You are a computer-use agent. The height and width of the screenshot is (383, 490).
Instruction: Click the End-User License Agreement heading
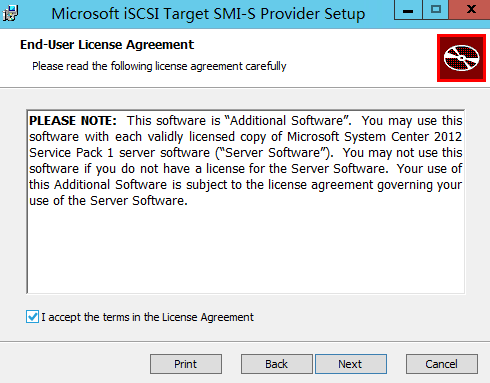[x=107, y=45]
